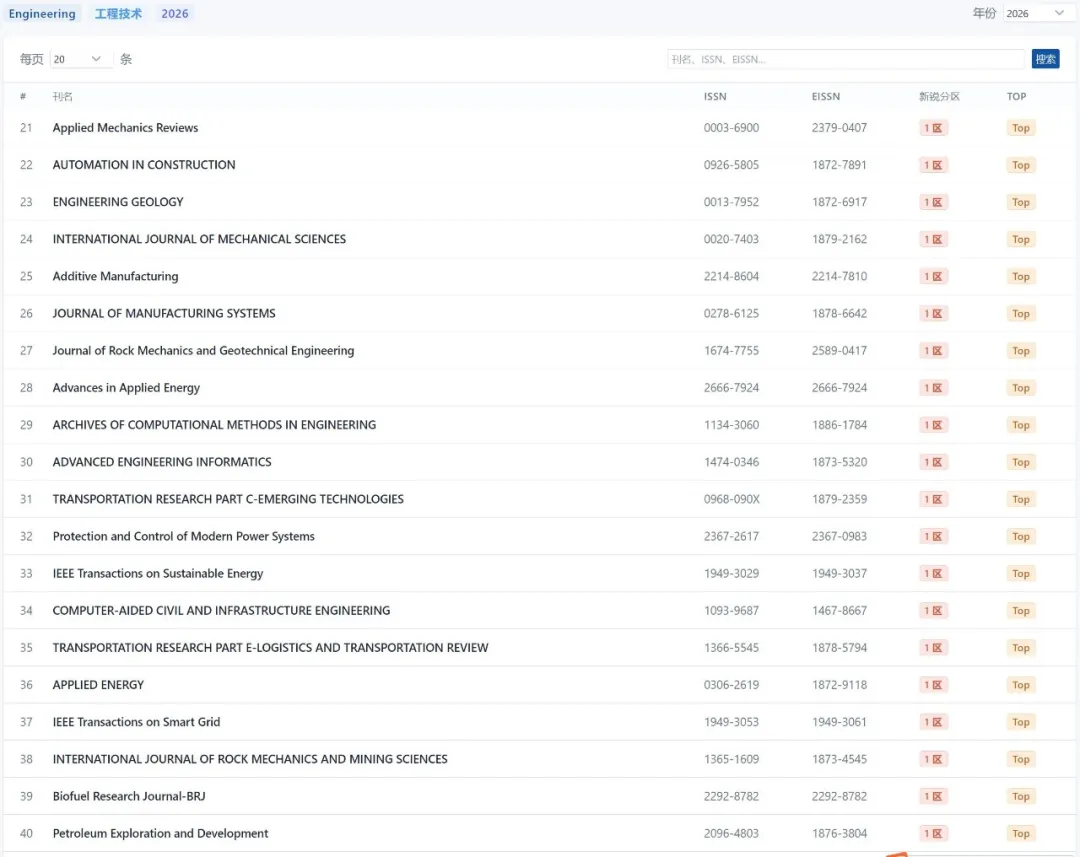Click the 搜索 search button
Screen dimensions: 1080x857
pos(1045,59)
